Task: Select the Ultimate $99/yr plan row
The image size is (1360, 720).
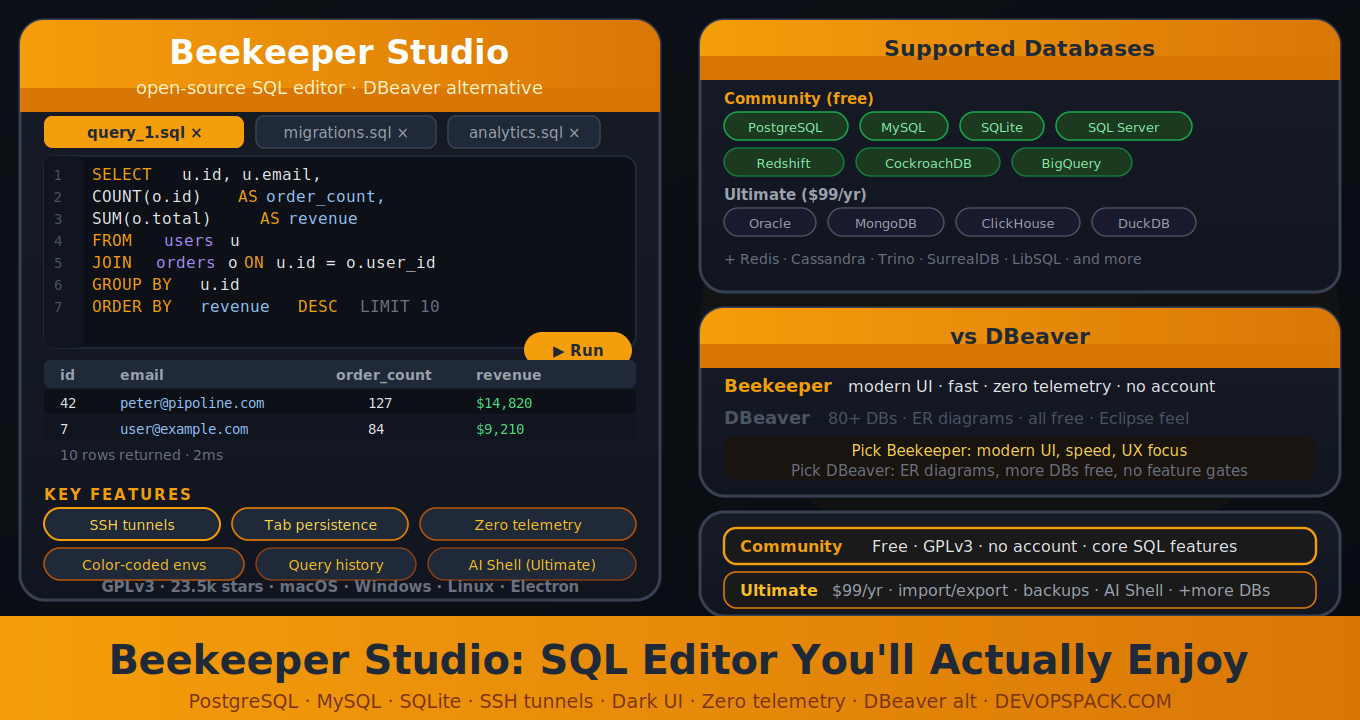Action: pos(1020,590)
